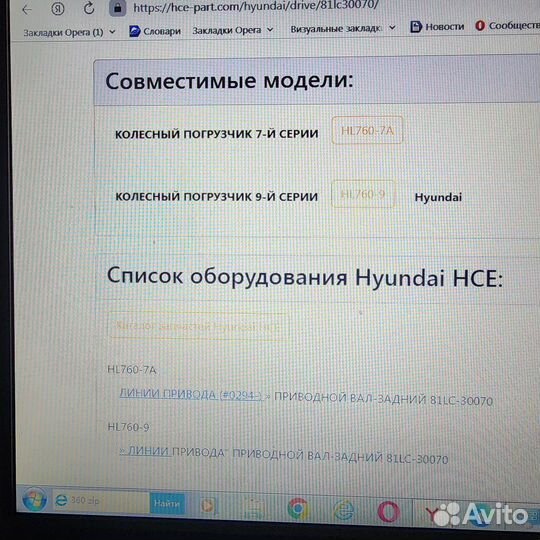Select the hce-part.com URL in address bar
540x540 pixels.
[x=256, y=6]
